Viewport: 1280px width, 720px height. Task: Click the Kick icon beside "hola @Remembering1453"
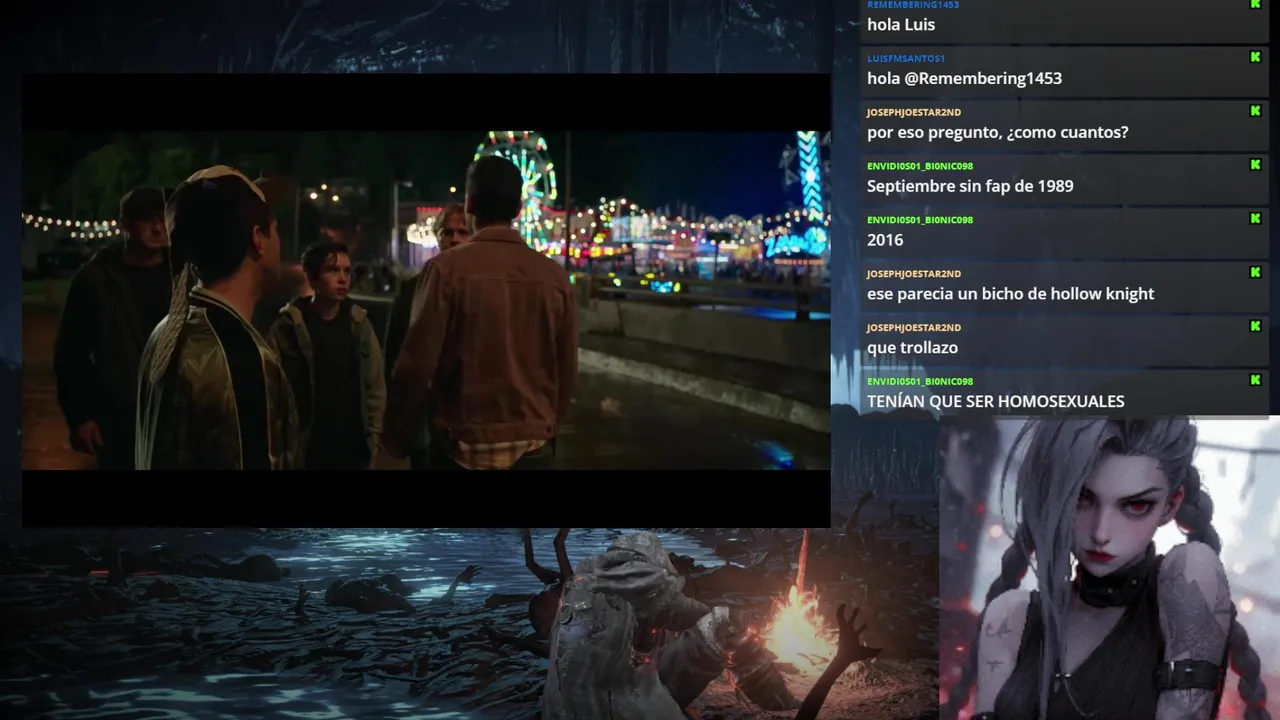[1255, 57]
